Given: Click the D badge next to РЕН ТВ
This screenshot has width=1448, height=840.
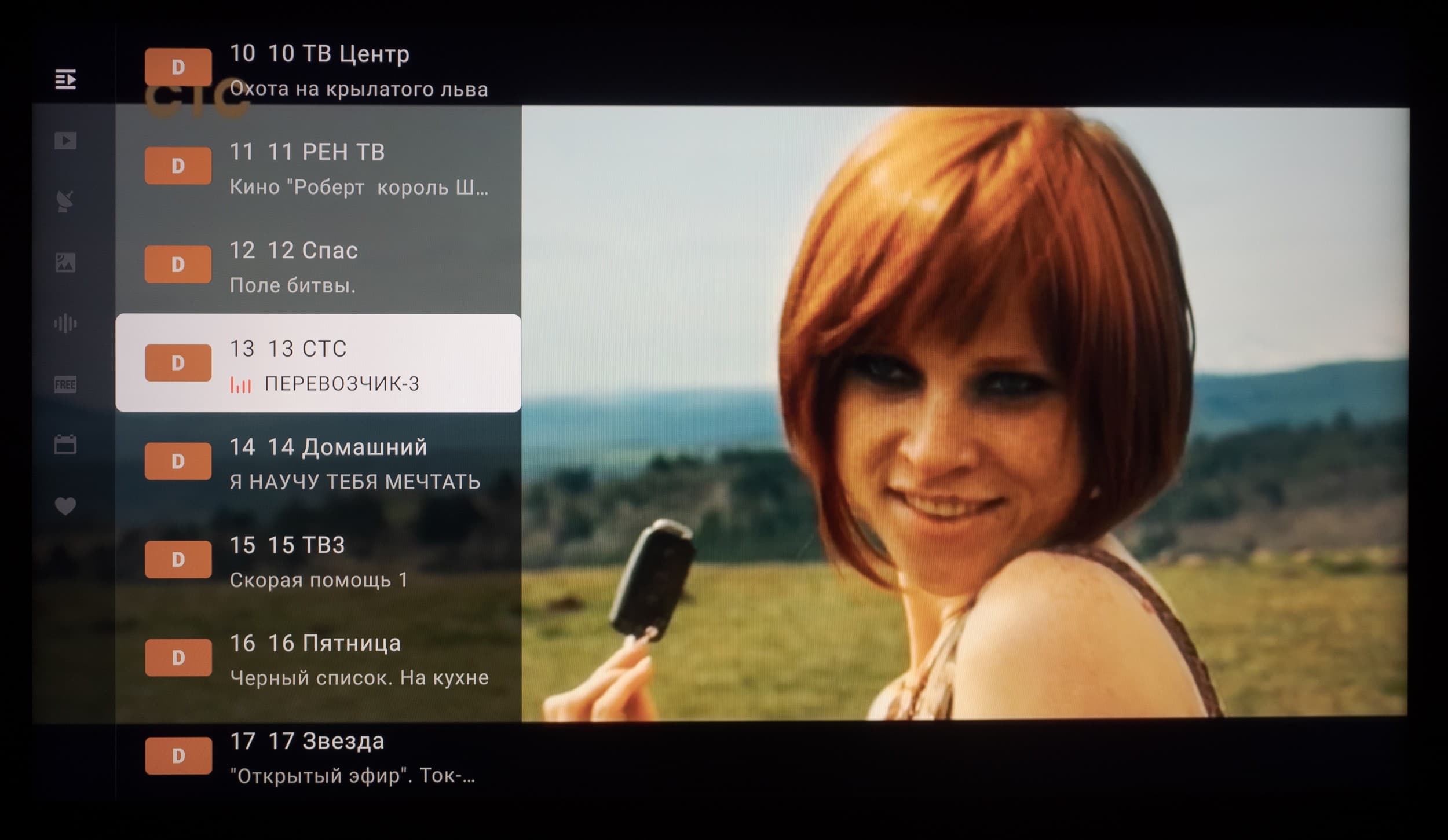Looking at the screenshot, I should (178, 166).
